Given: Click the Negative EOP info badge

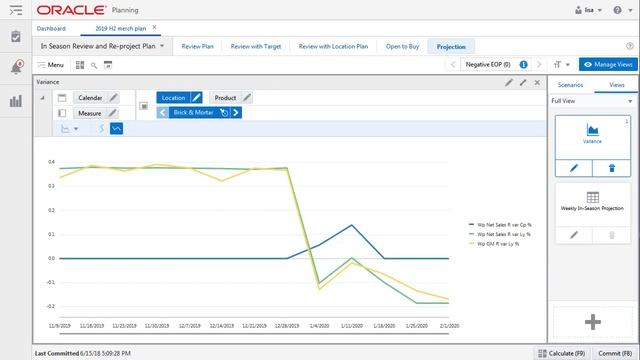Looking at the screenshot, I should [523, 64].
